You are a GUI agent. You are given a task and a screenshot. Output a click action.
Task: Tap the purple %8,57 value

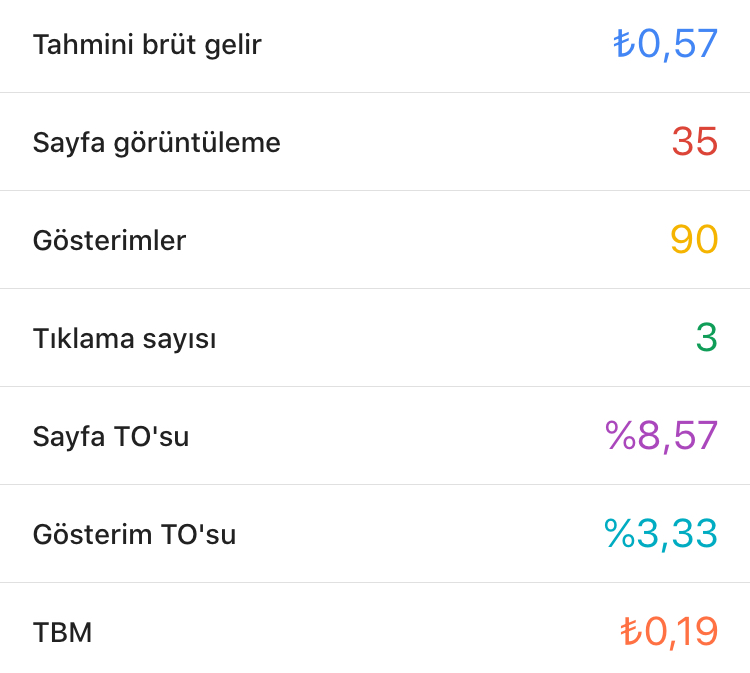point(662,436)
